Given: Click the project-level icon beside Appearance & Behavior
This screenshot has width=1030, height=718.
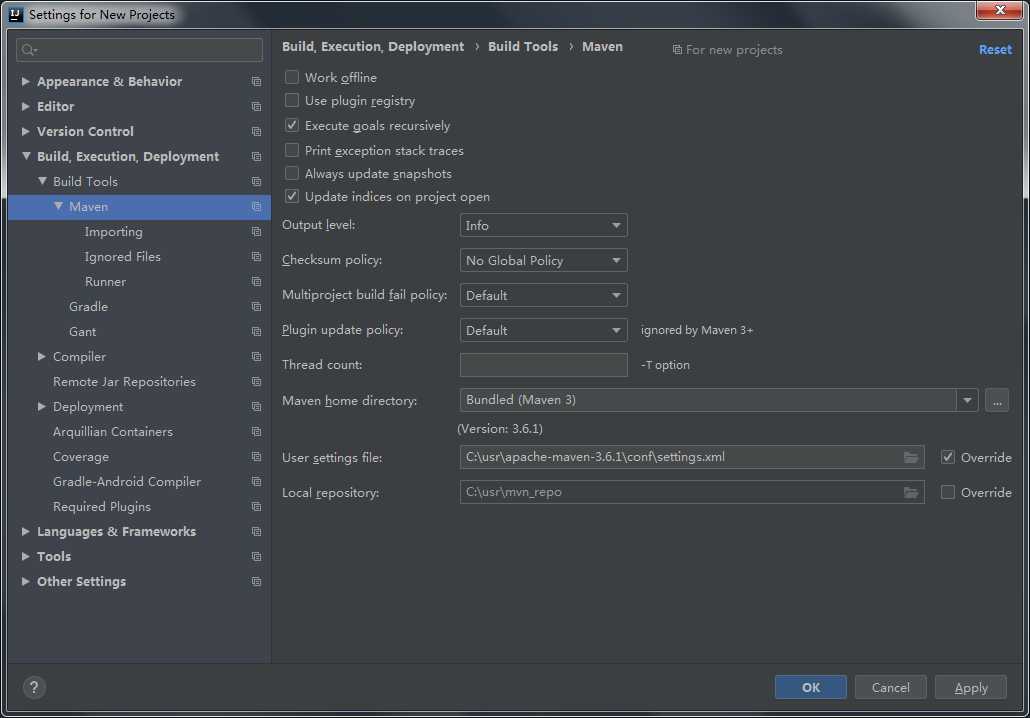Looking at the screenshot, I should tap(256, 81).
